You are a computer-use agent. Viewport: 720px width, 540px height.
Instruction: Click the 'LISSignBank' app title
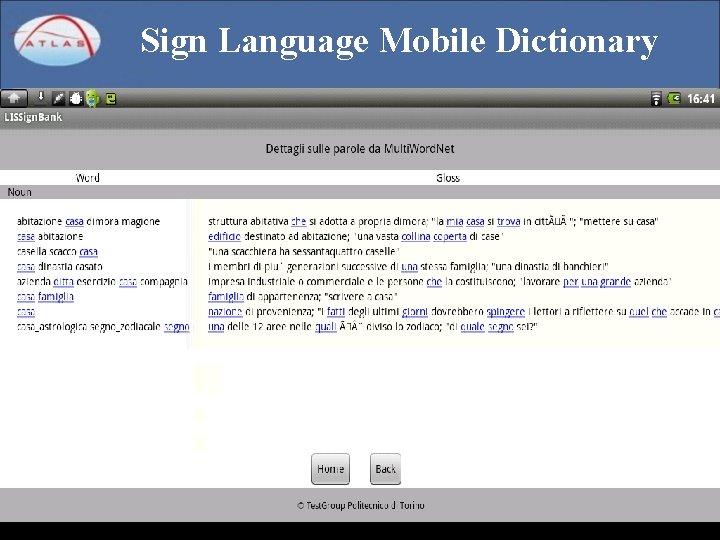click(33, 117)
